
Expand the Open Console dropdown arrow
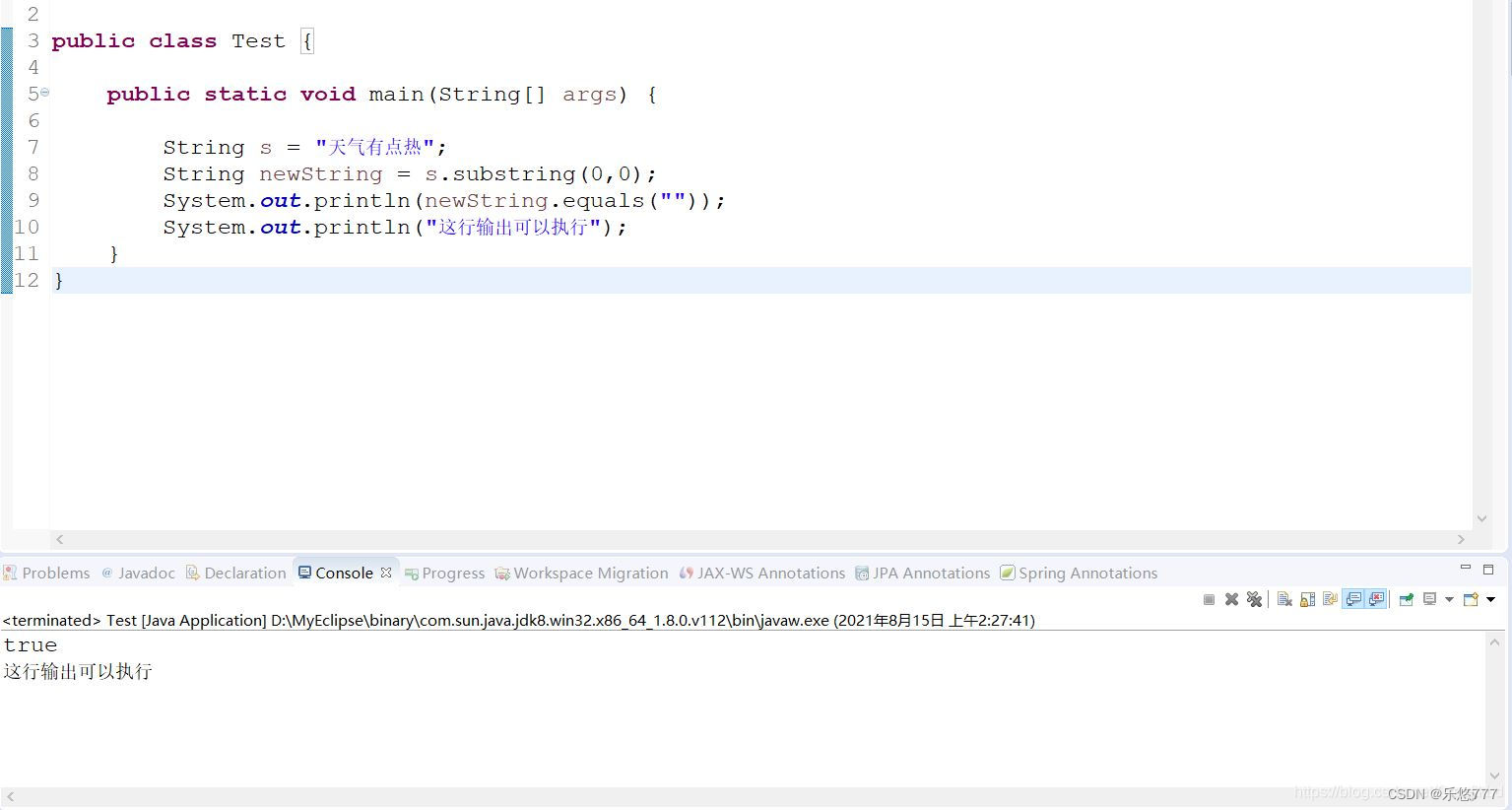1491,599
